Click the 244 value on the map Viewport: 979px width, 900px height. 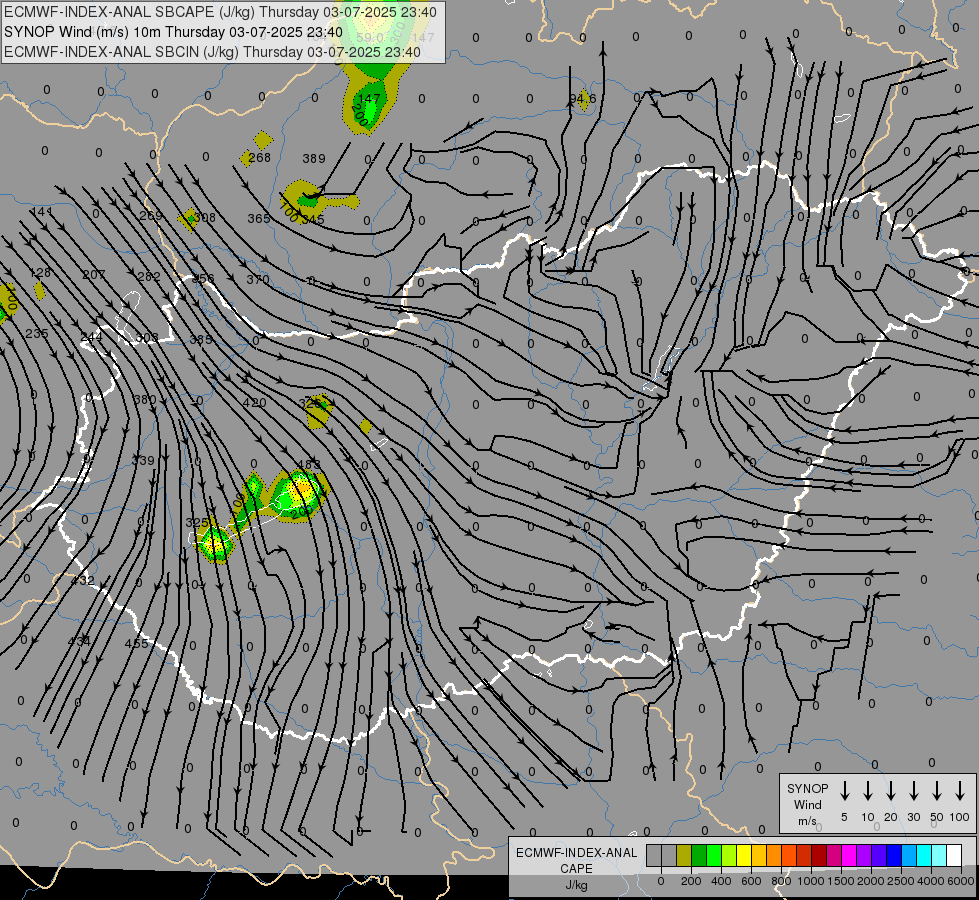92,337
